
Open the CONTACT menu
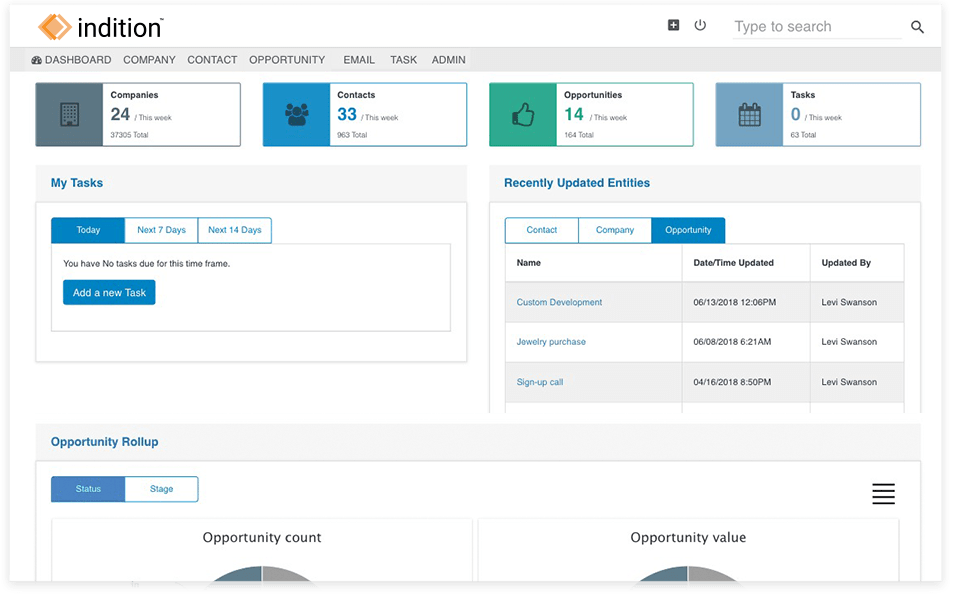click(212, 60)
